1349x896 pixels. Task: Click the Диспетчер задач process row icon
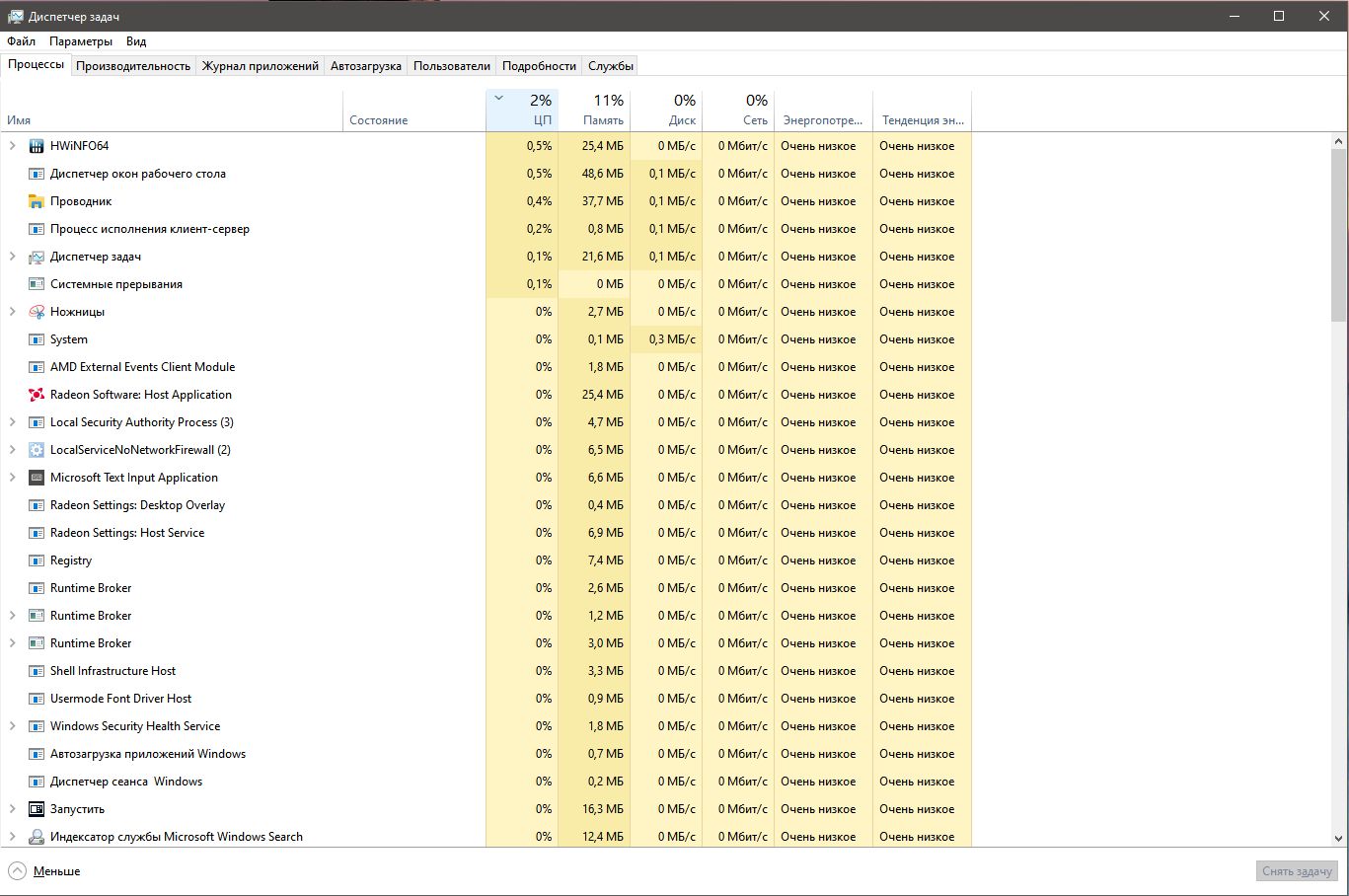[x=37, y=257]
